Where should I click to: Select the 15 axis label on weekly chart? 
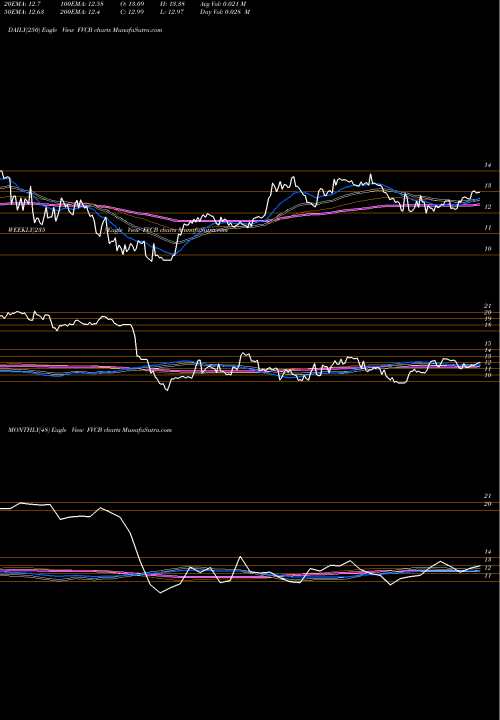point(488,343)
